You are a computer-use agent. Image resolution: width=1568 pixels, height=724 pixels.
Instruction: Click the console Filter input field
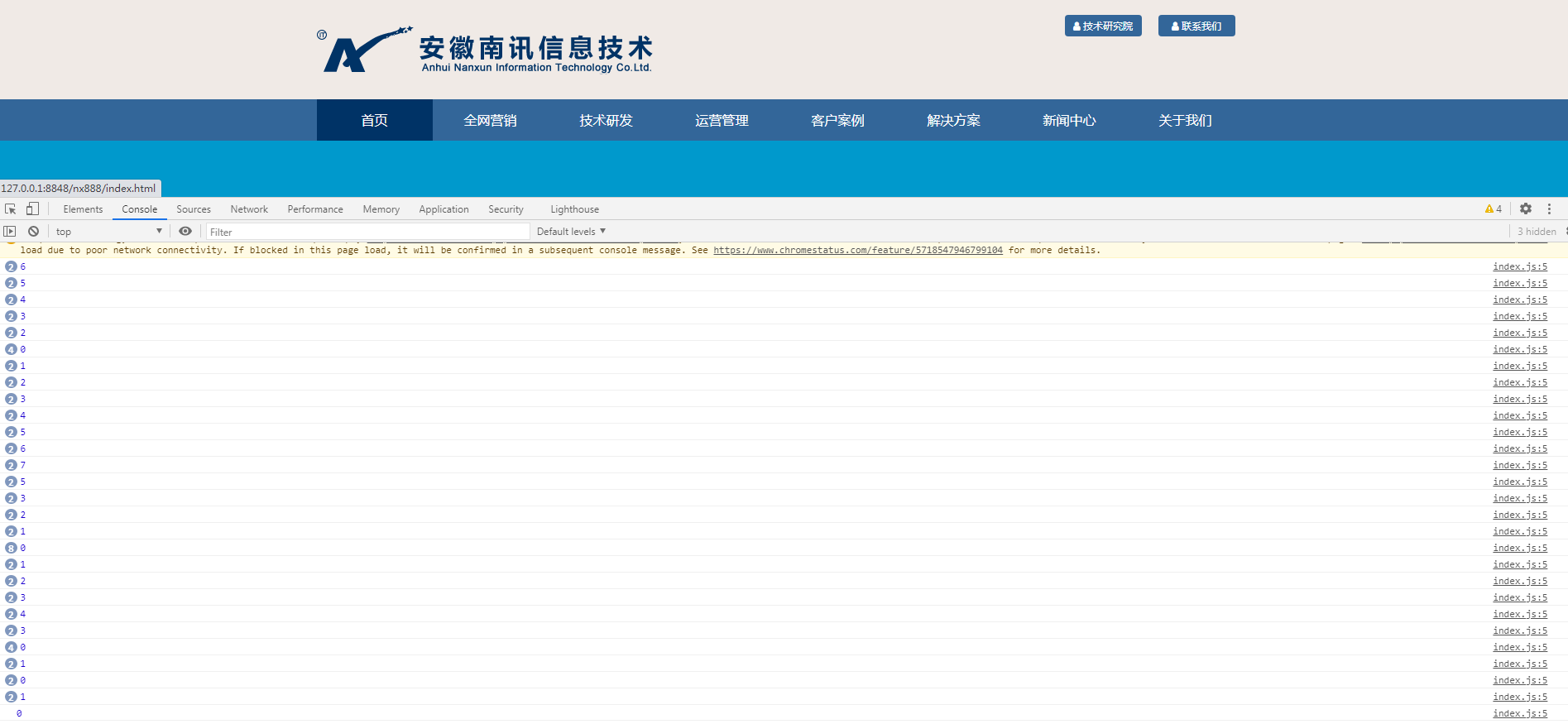[367, 232]
